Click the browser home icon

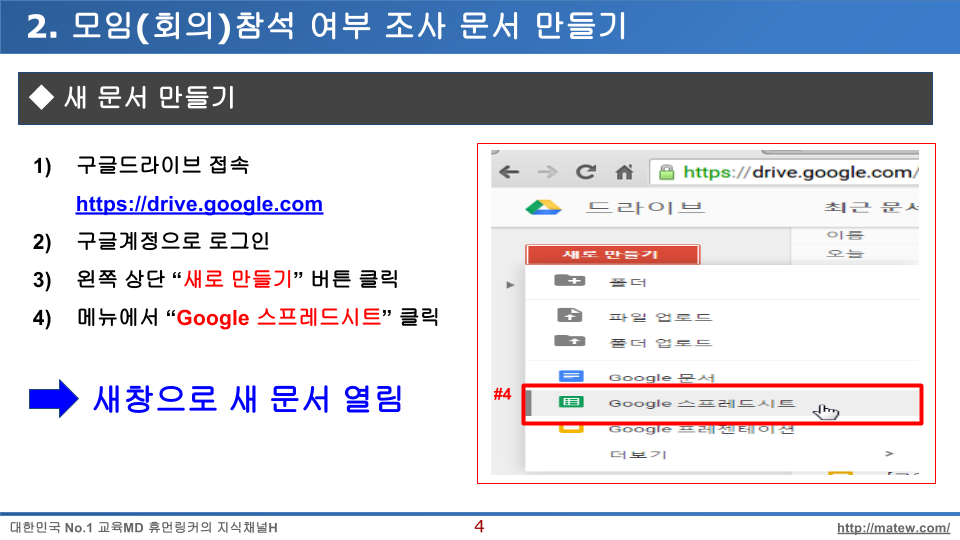click(624, 172)
